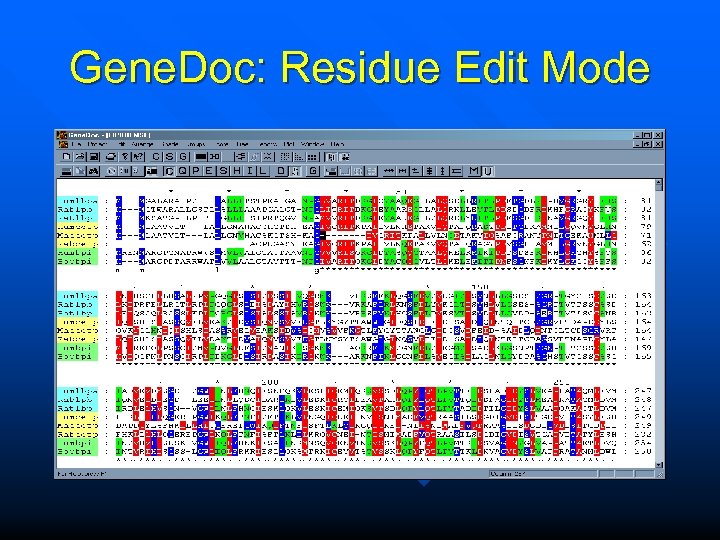Select the P shading mode button
Screen dimensions: 720x540
[x=196, y=171]
